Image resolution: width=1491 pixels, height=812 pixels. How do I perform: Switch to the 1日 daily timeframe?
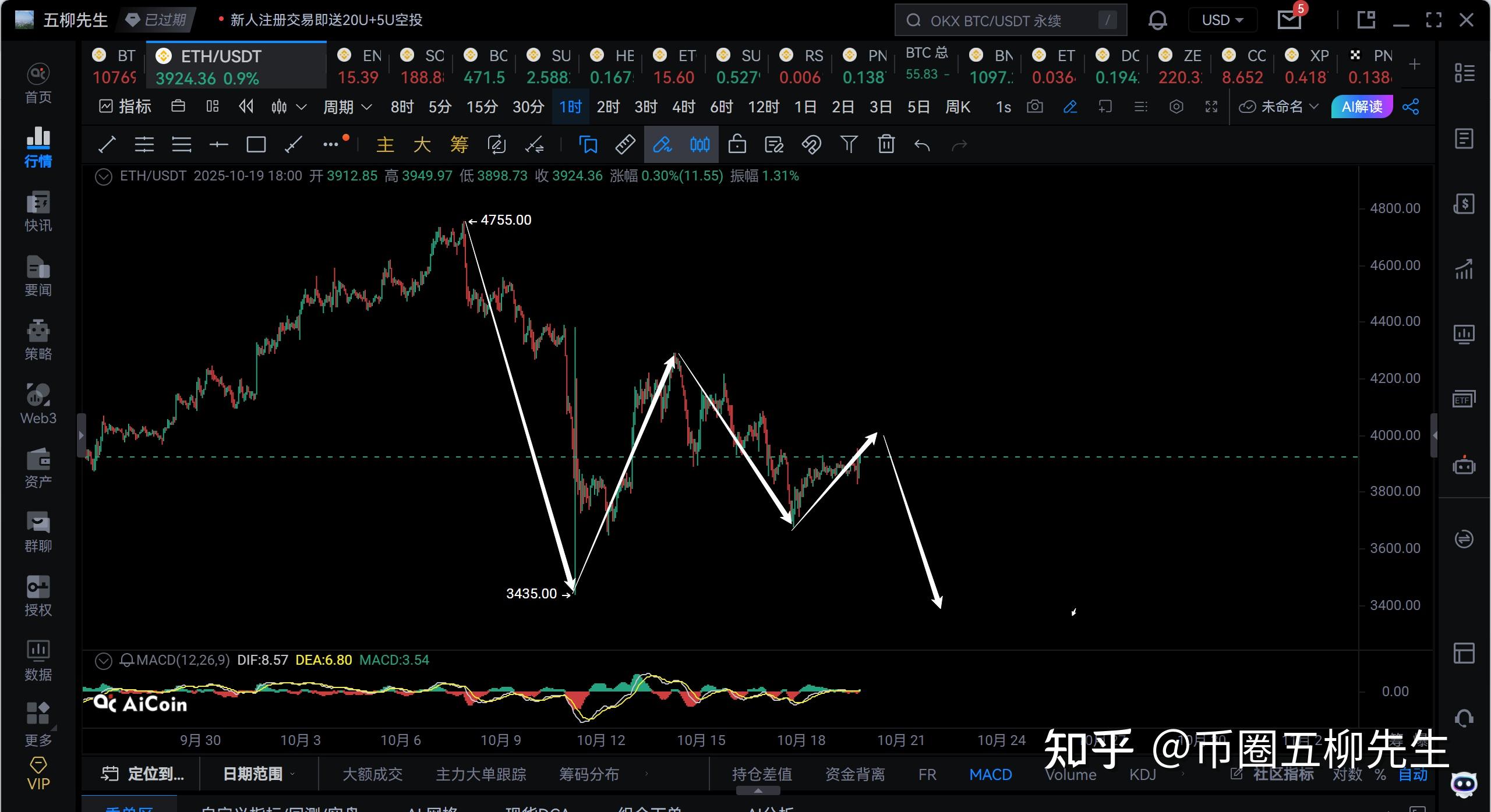(804, 107)
